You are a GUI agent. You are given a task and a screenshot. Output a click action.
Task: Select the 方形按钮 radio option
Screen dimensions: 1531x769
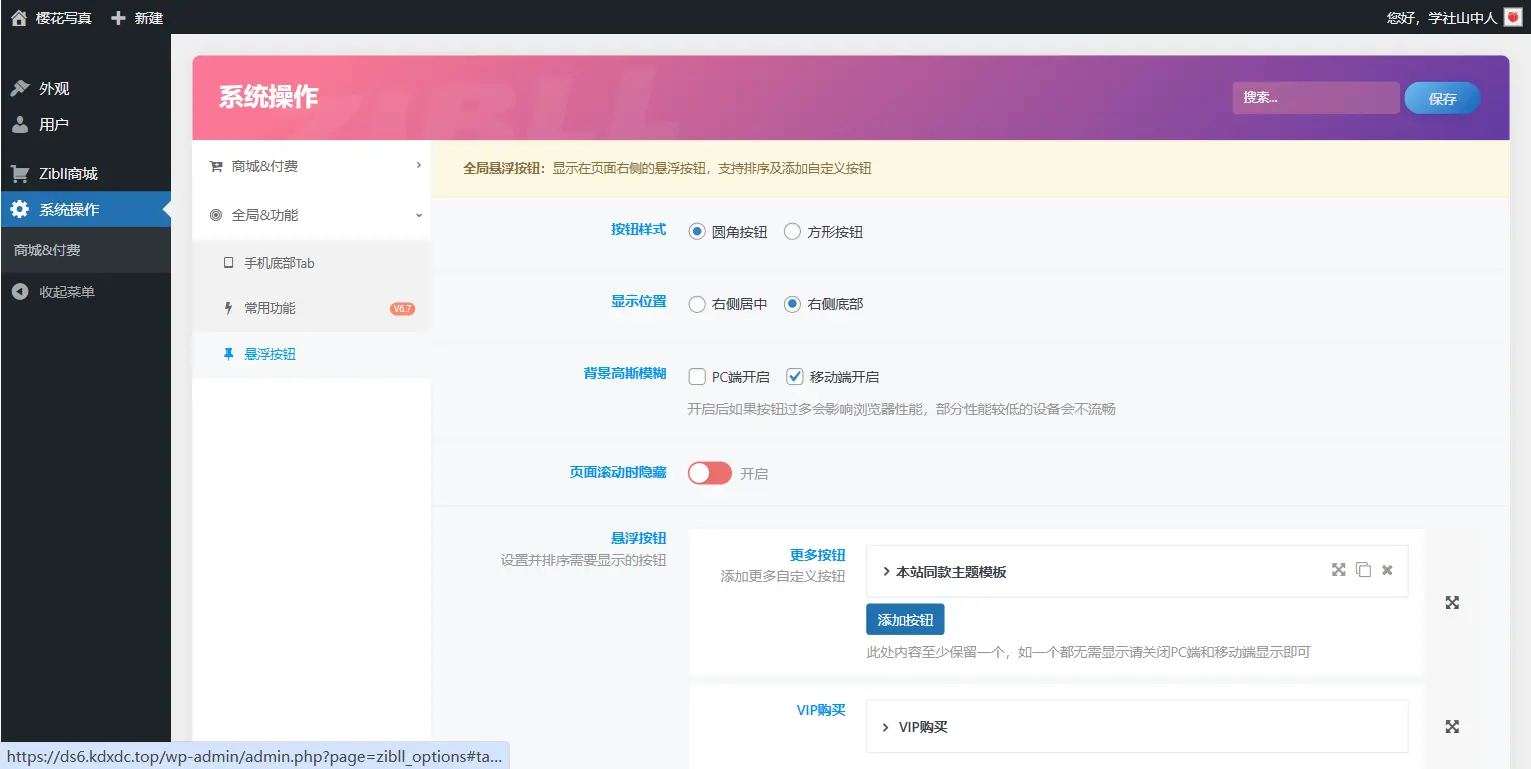tap(791, 231)
